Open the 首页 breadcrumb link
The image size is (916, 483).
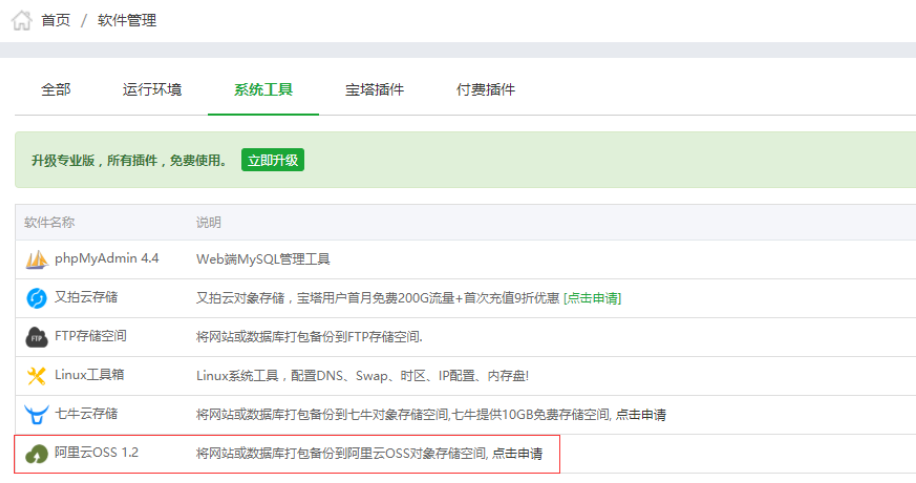55,20
